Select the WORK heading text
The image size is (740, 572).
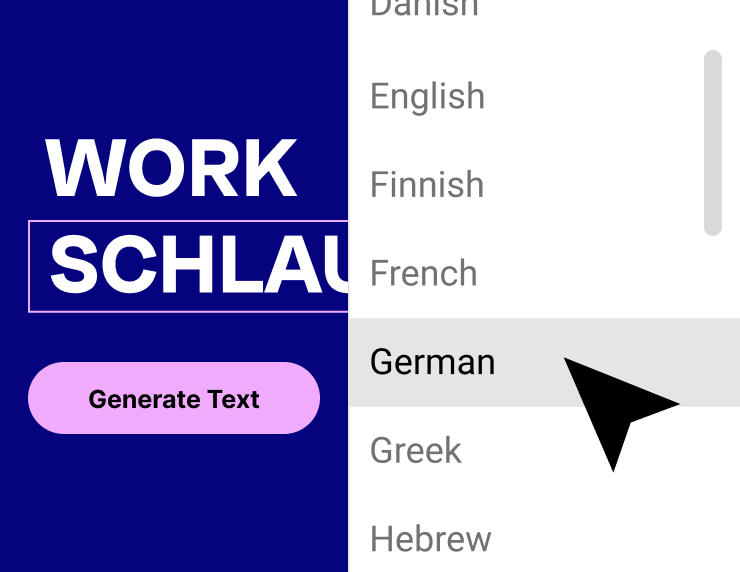point(171,168)
